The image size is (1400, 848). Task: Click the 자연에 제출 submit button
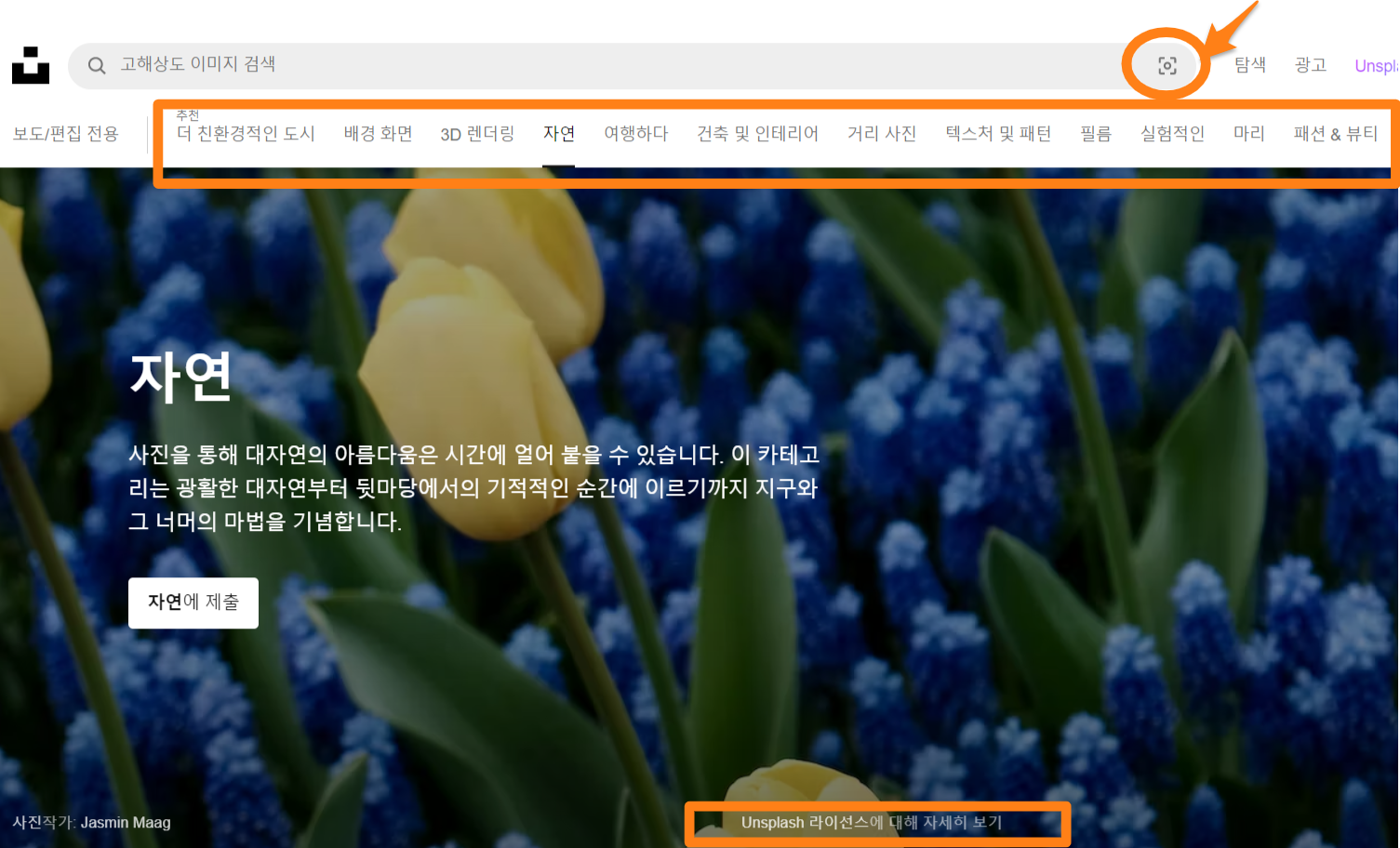tap(193, 603)
